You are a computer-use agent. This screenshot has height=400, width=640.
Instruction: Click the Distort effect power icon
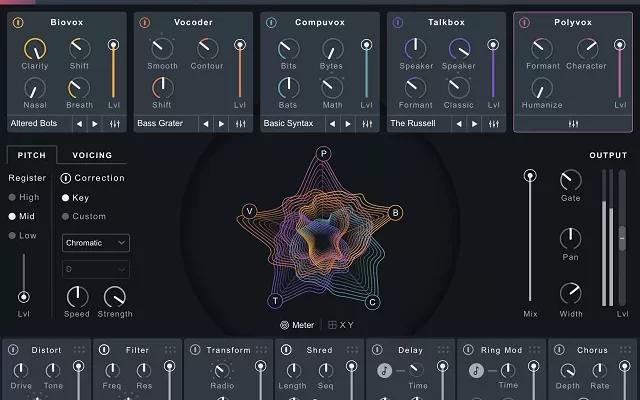click(13, 350)
